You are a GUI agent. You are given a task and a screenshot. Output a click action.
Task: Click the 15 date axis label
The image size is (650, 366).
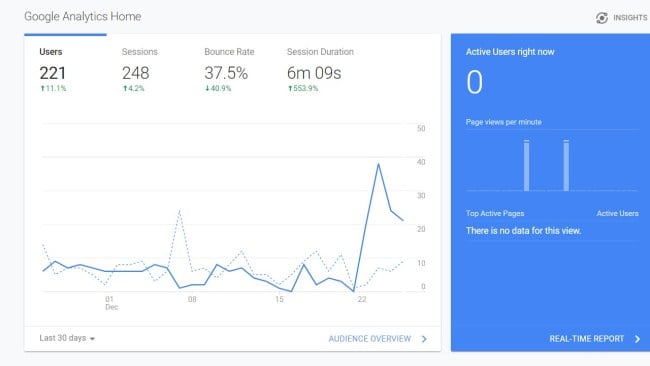(x=279, y=299)
